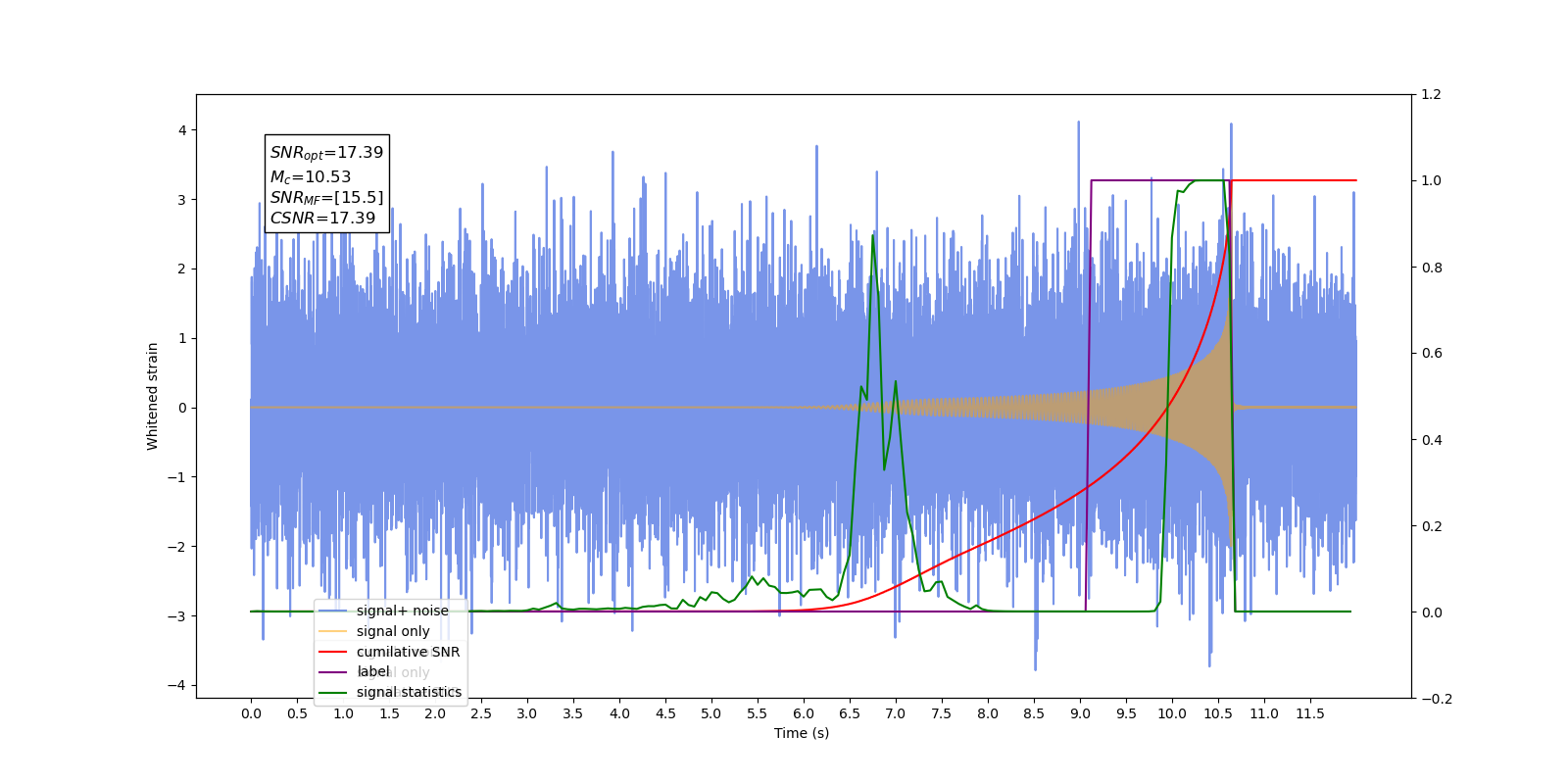
Task: Click the 'Time (s)' x-axis label
Action: (802, 733)
